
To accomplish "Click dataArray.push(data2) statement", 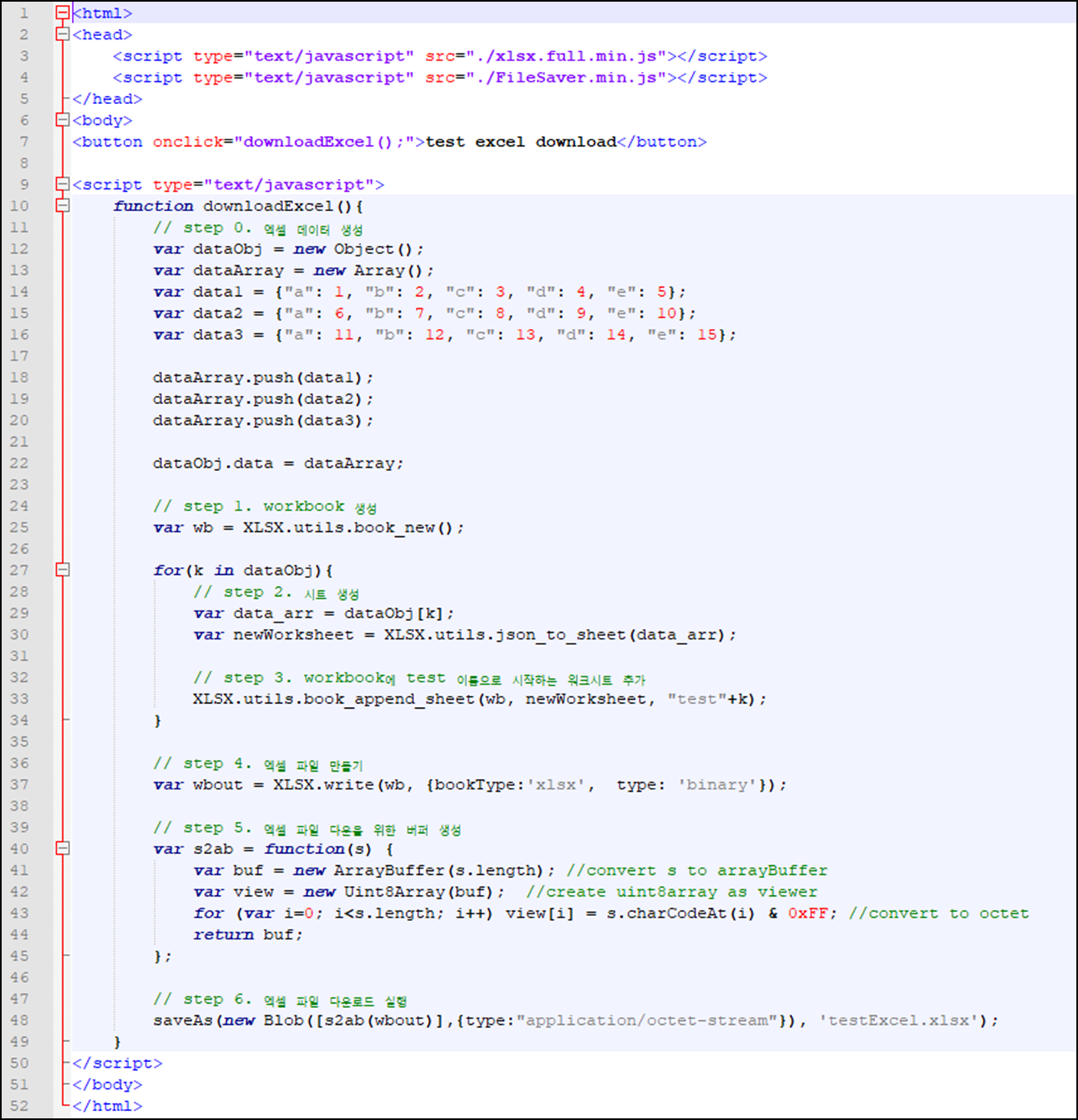I will tap(264, 399).
